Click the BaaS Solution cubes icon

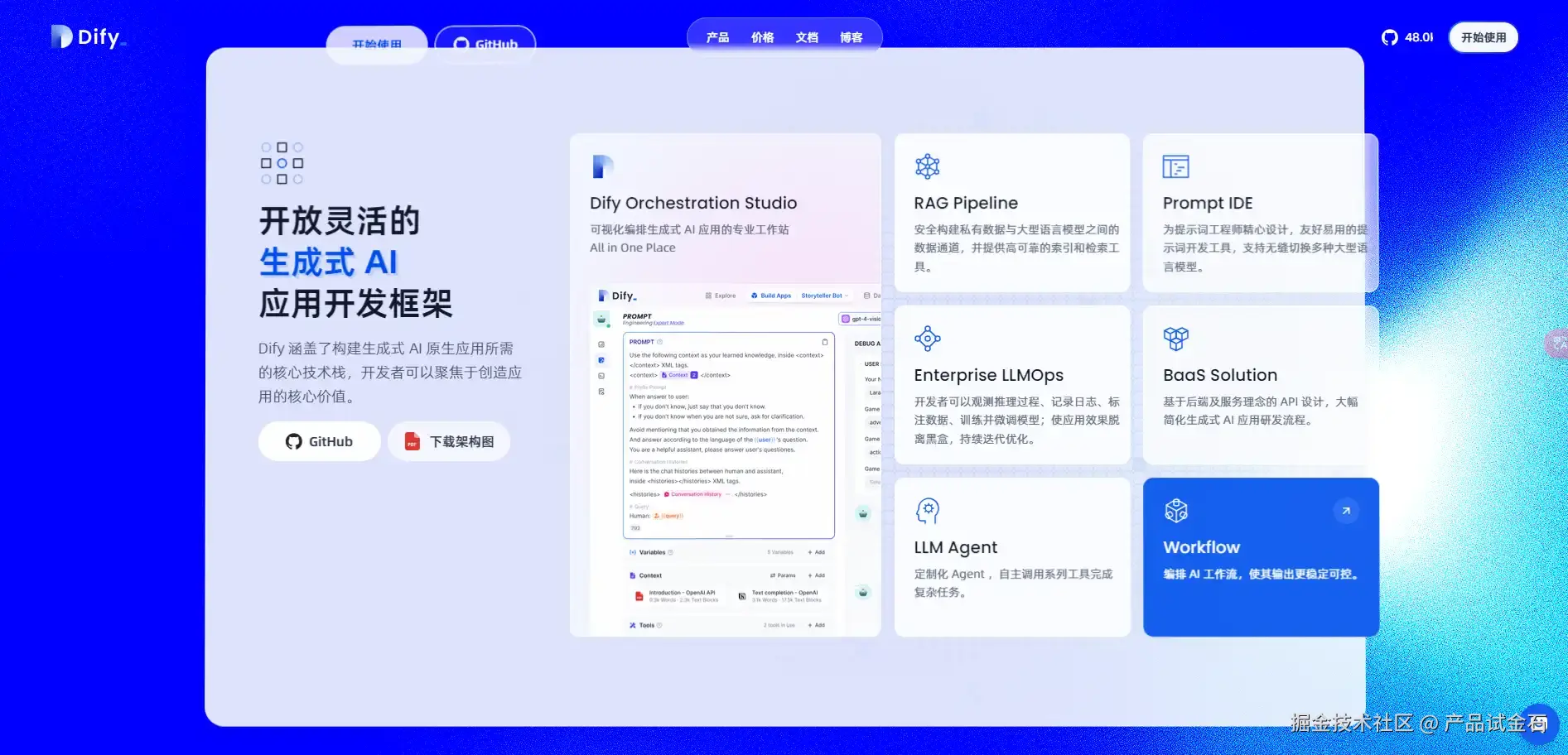pyautogui.click(x=1175, y=339)
